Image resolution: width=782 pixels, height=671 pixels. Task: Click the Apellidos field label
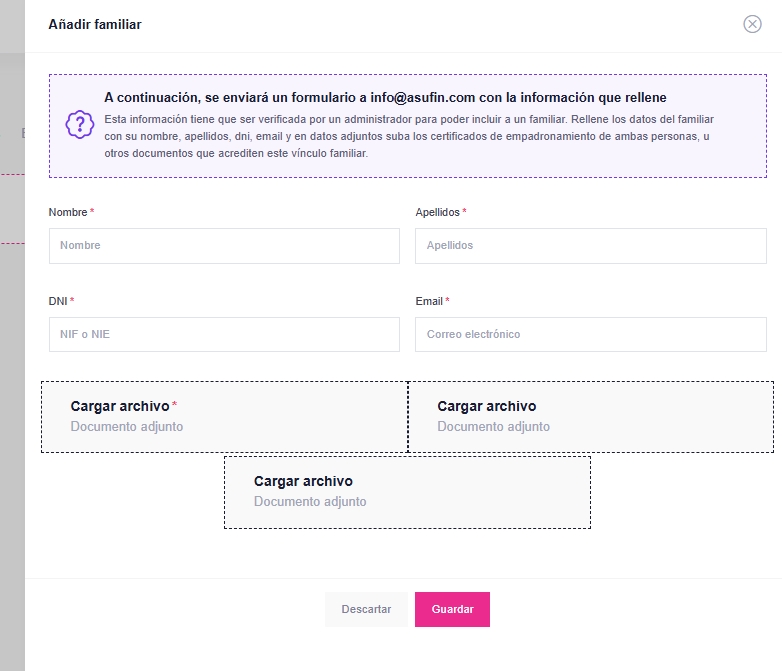(x=437, y=212)
